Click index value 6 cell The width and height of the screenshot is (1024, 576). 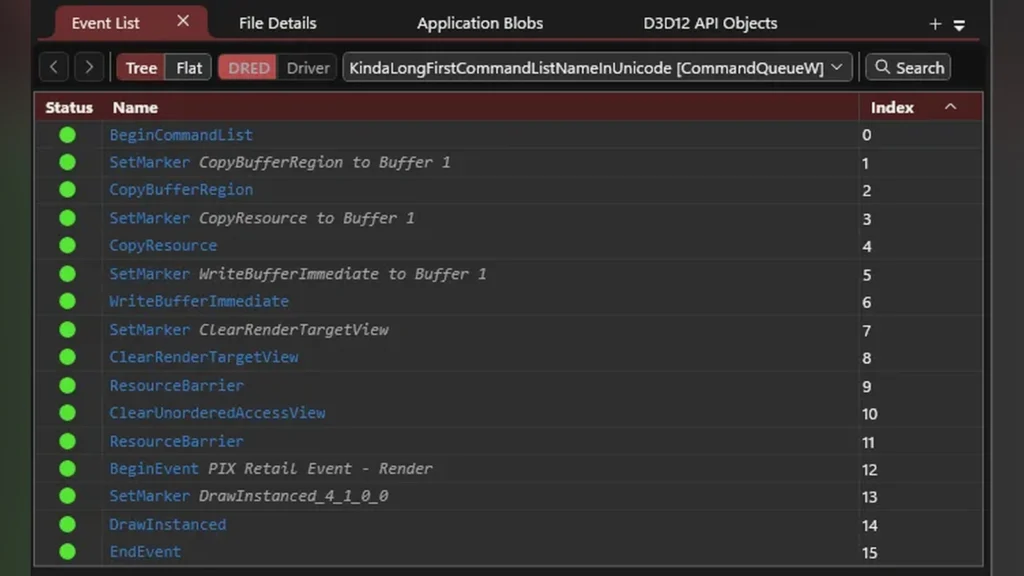(867, 302)
